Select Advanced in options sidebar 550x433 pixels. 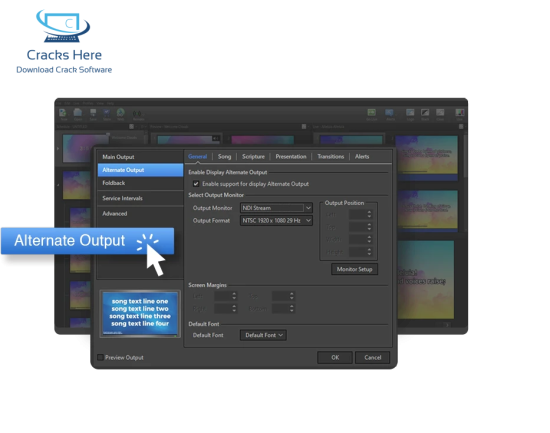click(x=140, y=214)
